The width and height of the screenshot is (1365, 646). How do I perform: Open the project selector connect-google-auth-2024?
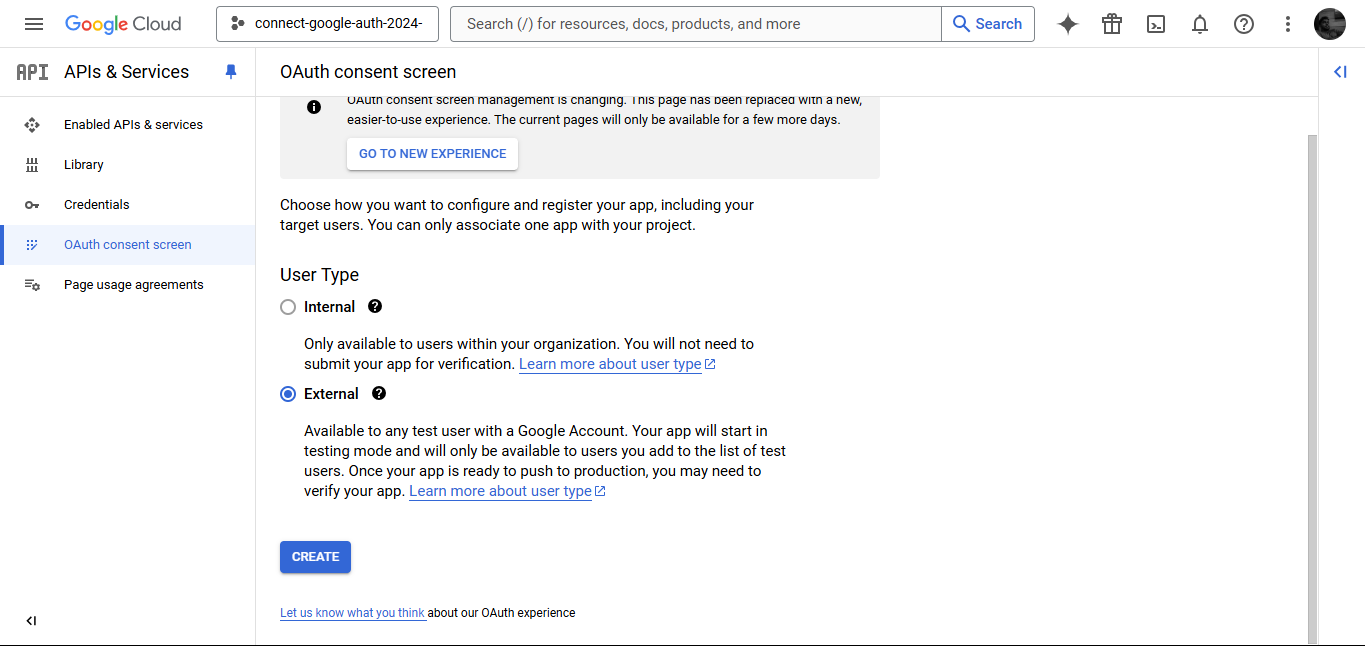pos(327,23)
